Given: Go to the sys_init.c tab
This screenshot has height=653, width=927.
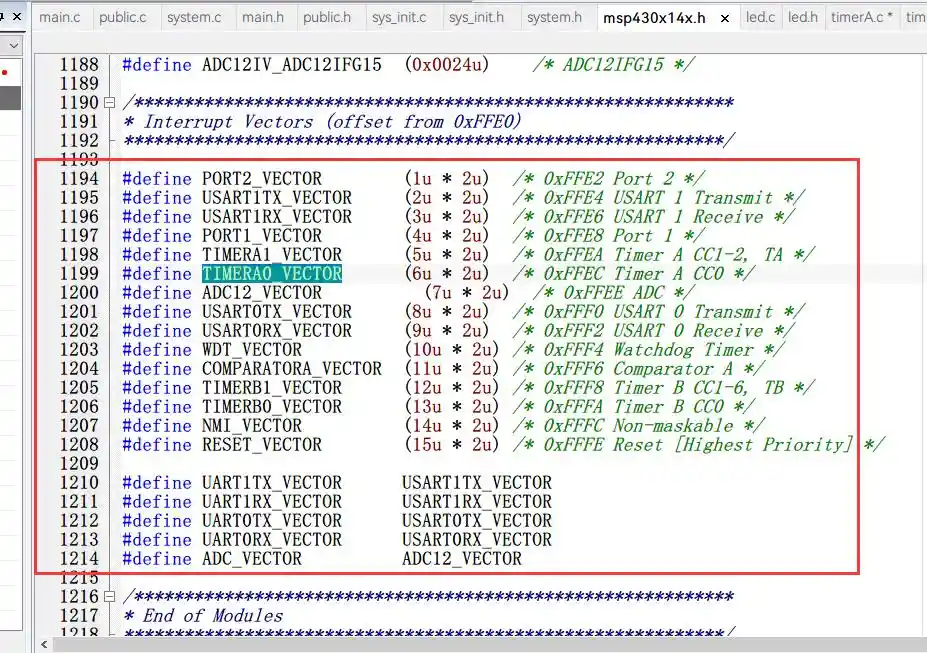Looking at the screenshot, I should [x=399, y=18].
